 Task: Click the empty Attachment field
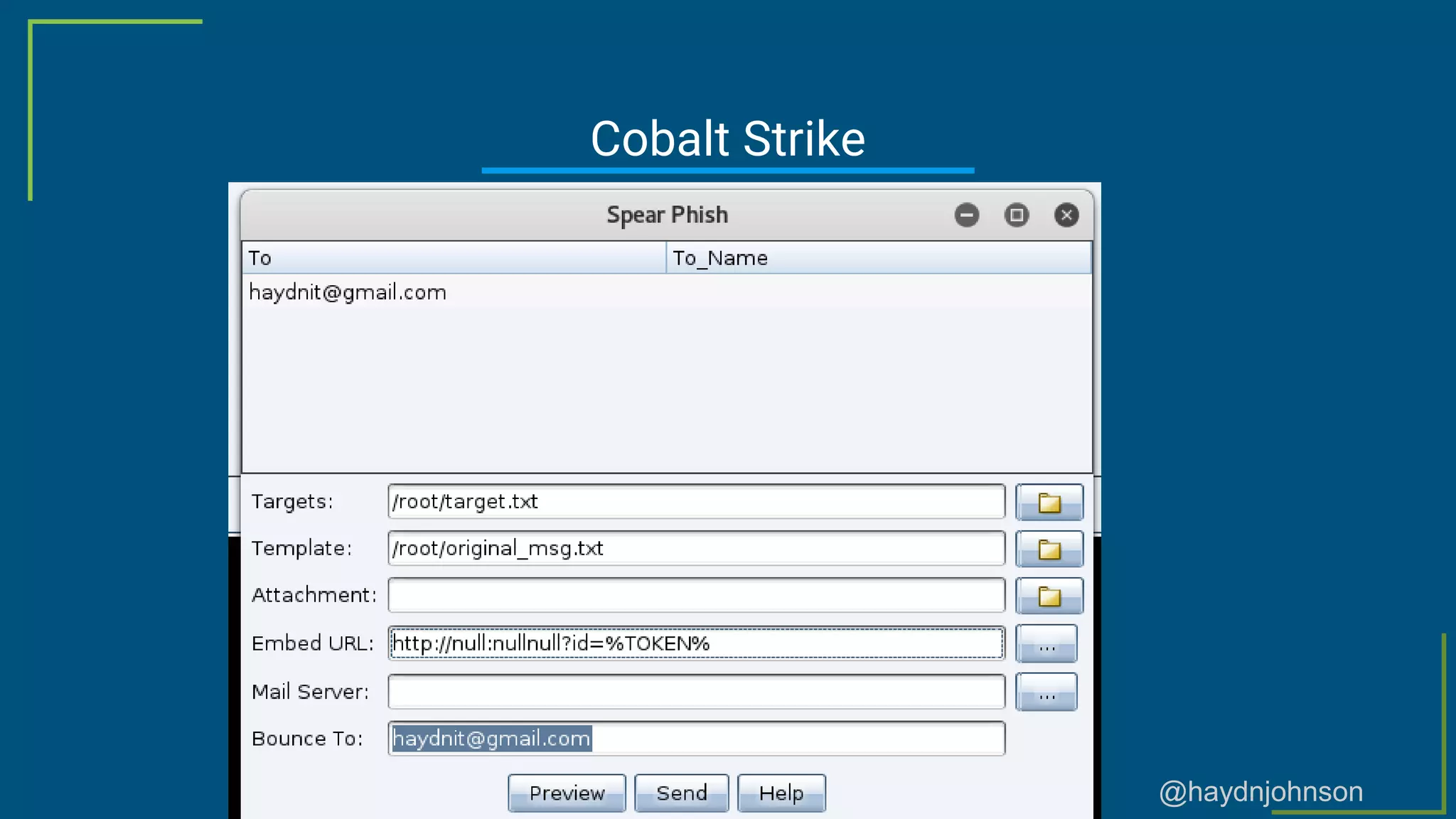coord(697,595)
